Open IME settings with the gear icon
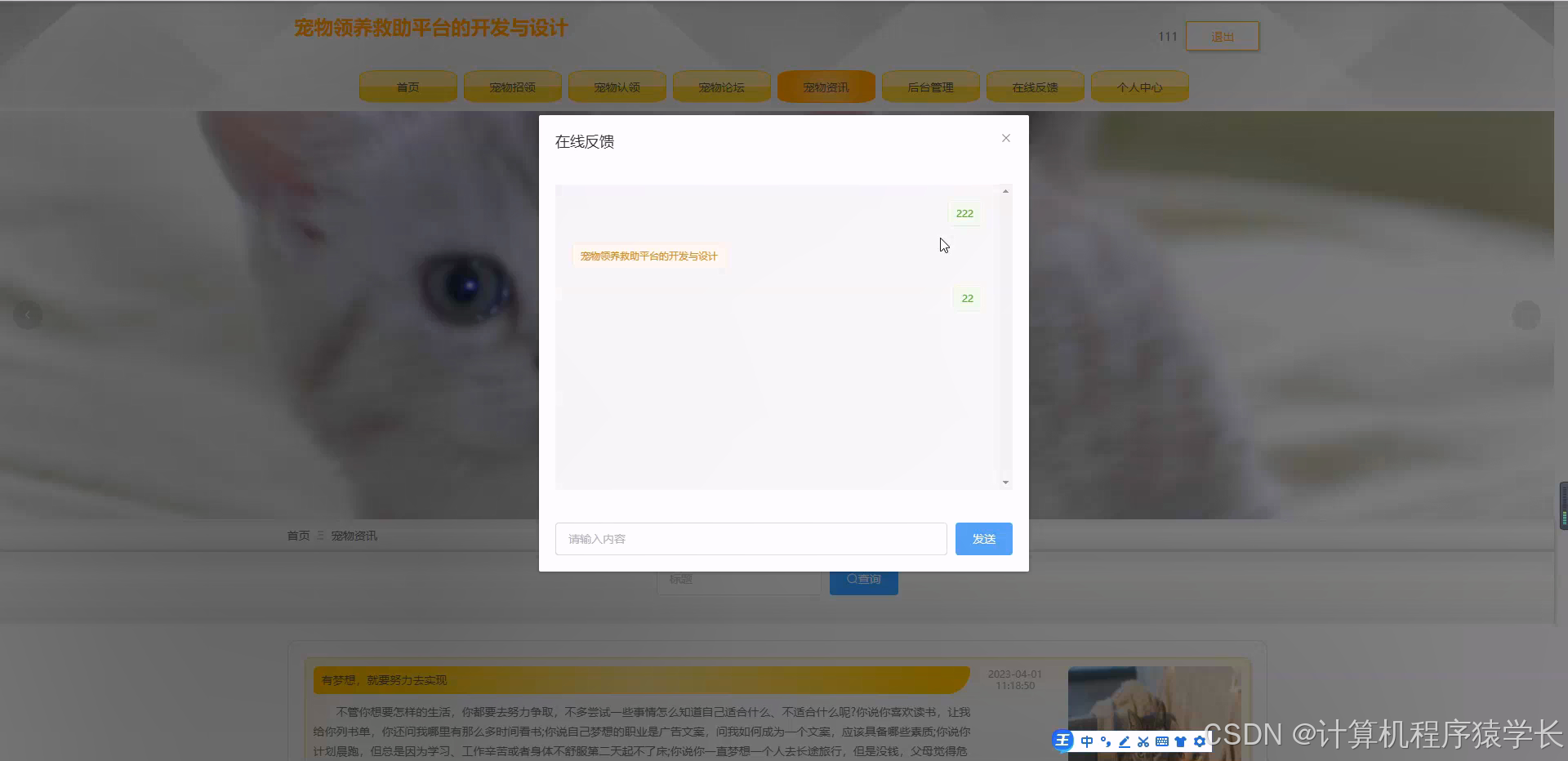Screen dimensions: 1568x761 (x=1199, y=741)
